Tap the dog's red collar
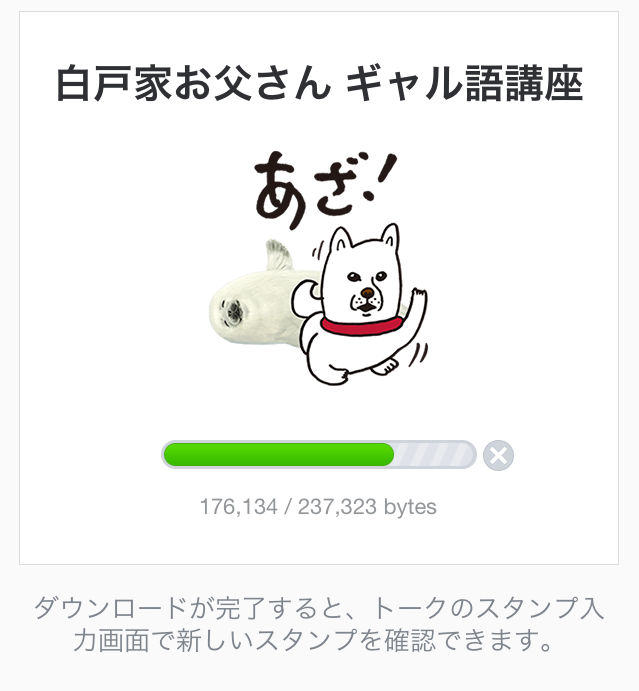 (x=361, y=326)
